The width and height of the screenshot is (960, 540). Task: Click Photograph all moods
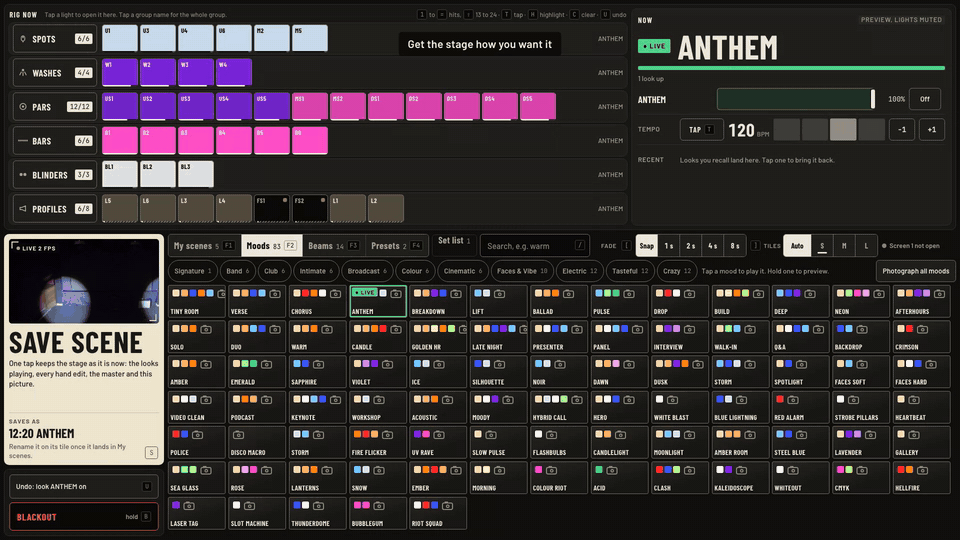(915, 271)
